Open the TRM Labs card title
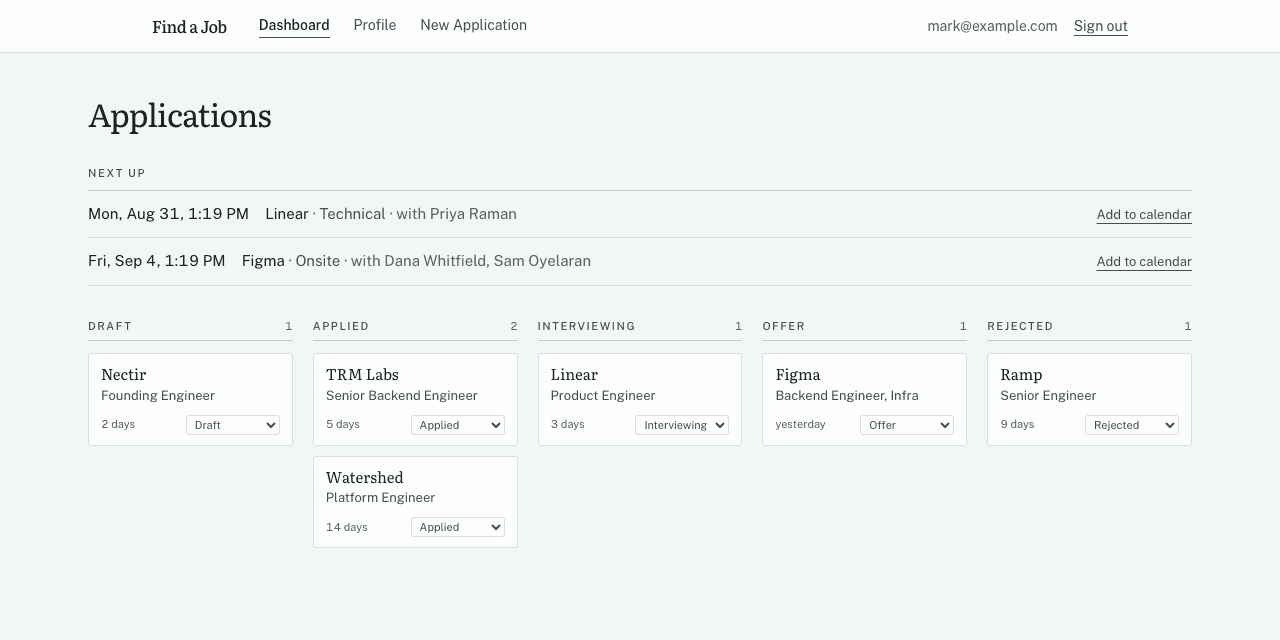This screenshot has width=1280, height=640. click(362, 374)
